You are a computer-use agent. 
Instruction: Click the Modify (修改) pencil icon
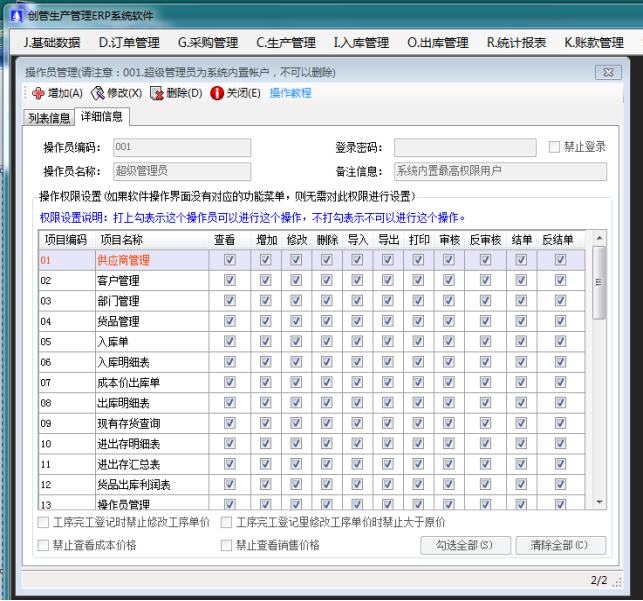coord(98,93)
